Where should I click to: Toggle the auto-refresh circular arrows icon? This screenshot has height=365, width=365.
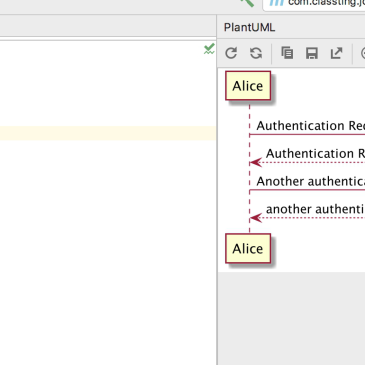pyautogui.click(x=256, y=53)
